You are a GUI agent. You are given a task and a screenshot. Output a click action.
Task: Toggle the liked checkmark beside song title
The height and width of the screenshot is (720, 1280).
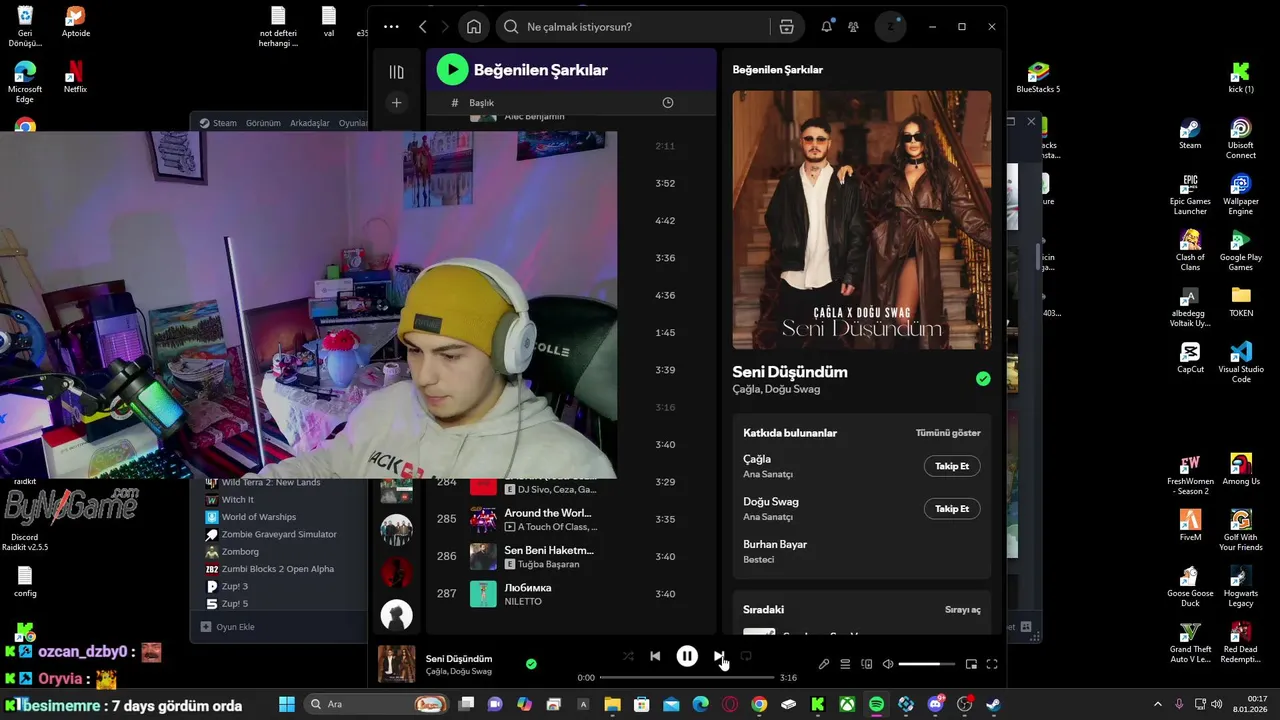tap(983, 378)
